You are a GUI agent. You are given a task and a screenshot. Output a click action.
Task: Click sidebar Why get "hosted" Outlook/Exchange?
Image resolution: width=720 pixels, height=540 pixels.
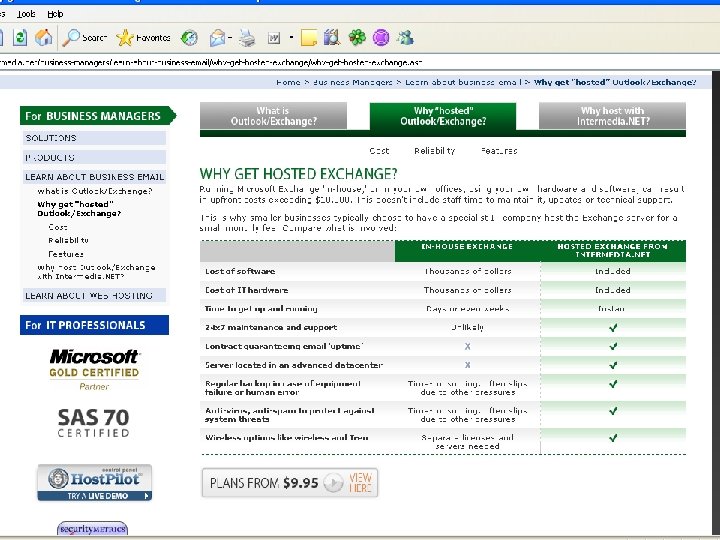coord(79,209)
